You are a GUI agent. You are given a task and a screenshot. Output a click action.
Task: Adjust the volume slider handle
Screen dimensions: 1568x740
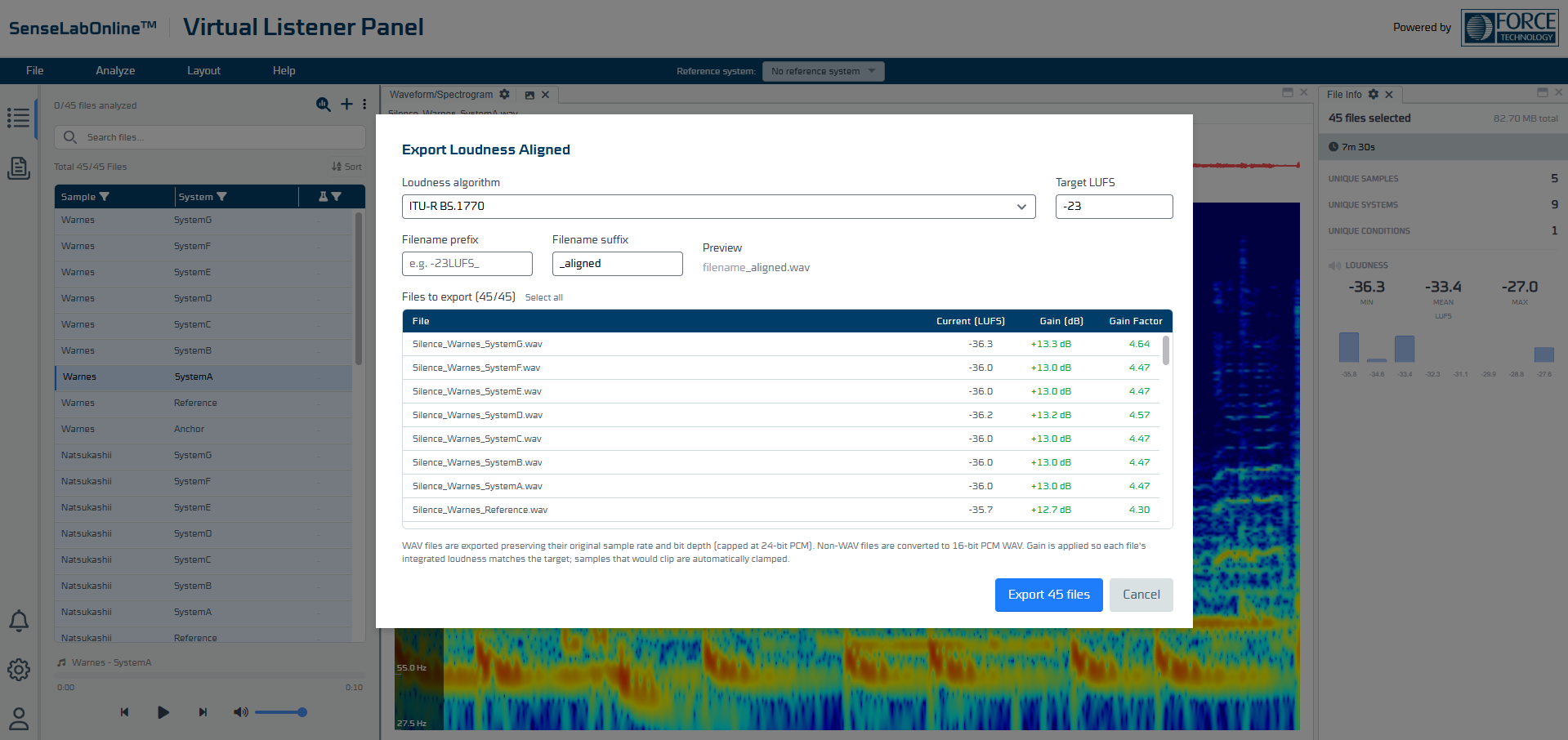point(302,712)
